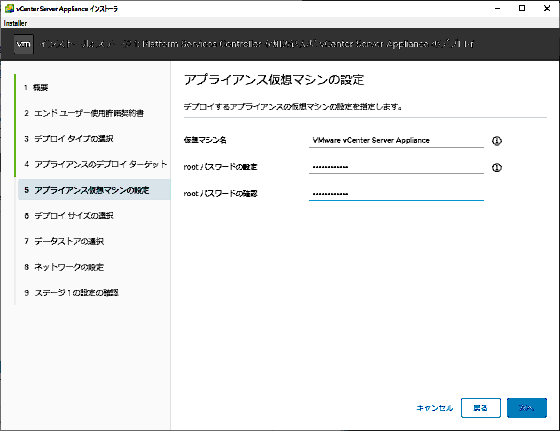Click the 仮想マシン名 label
The width and height of the screenshot is (560, 431).
tap(205, 140)
